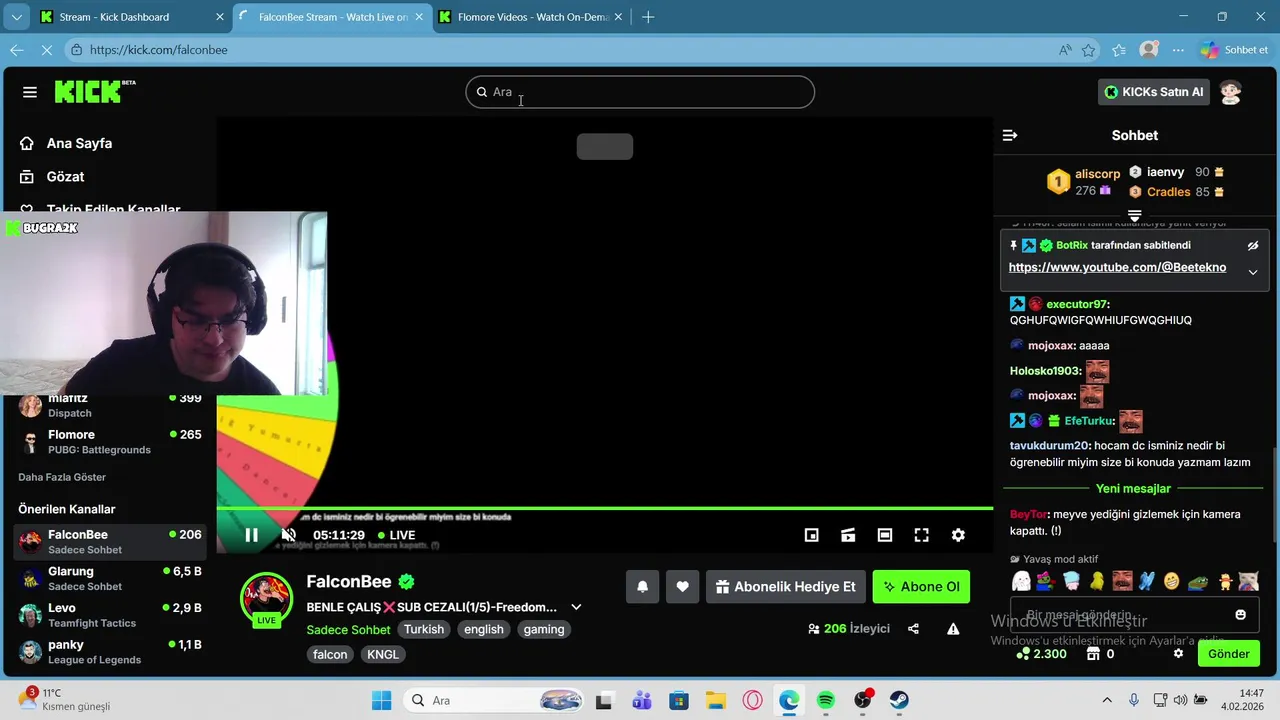Expand the chat leaderboard handle

pos(1135,215)
